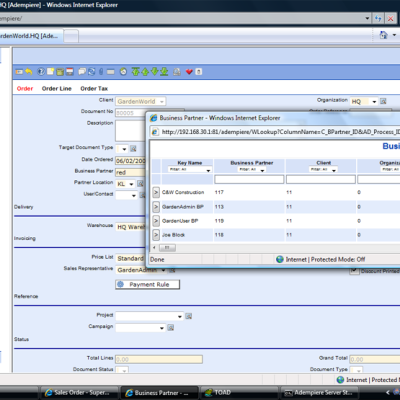
Task: Open lookup icon beside Target Document Type
Action: click(133, 148)
